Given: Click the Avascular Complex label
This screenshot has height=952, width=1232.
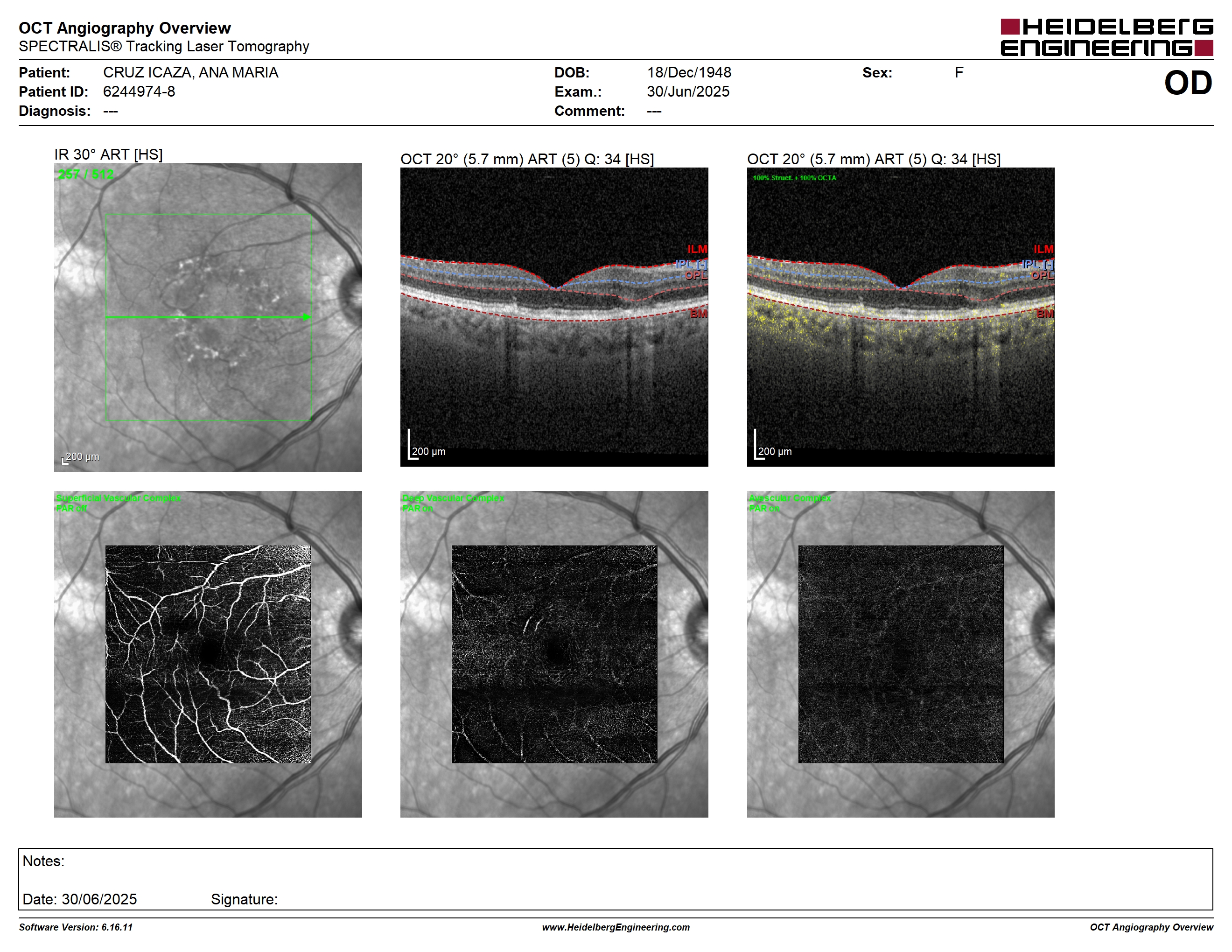Looking at the screenshot, I should click(790, 498).
